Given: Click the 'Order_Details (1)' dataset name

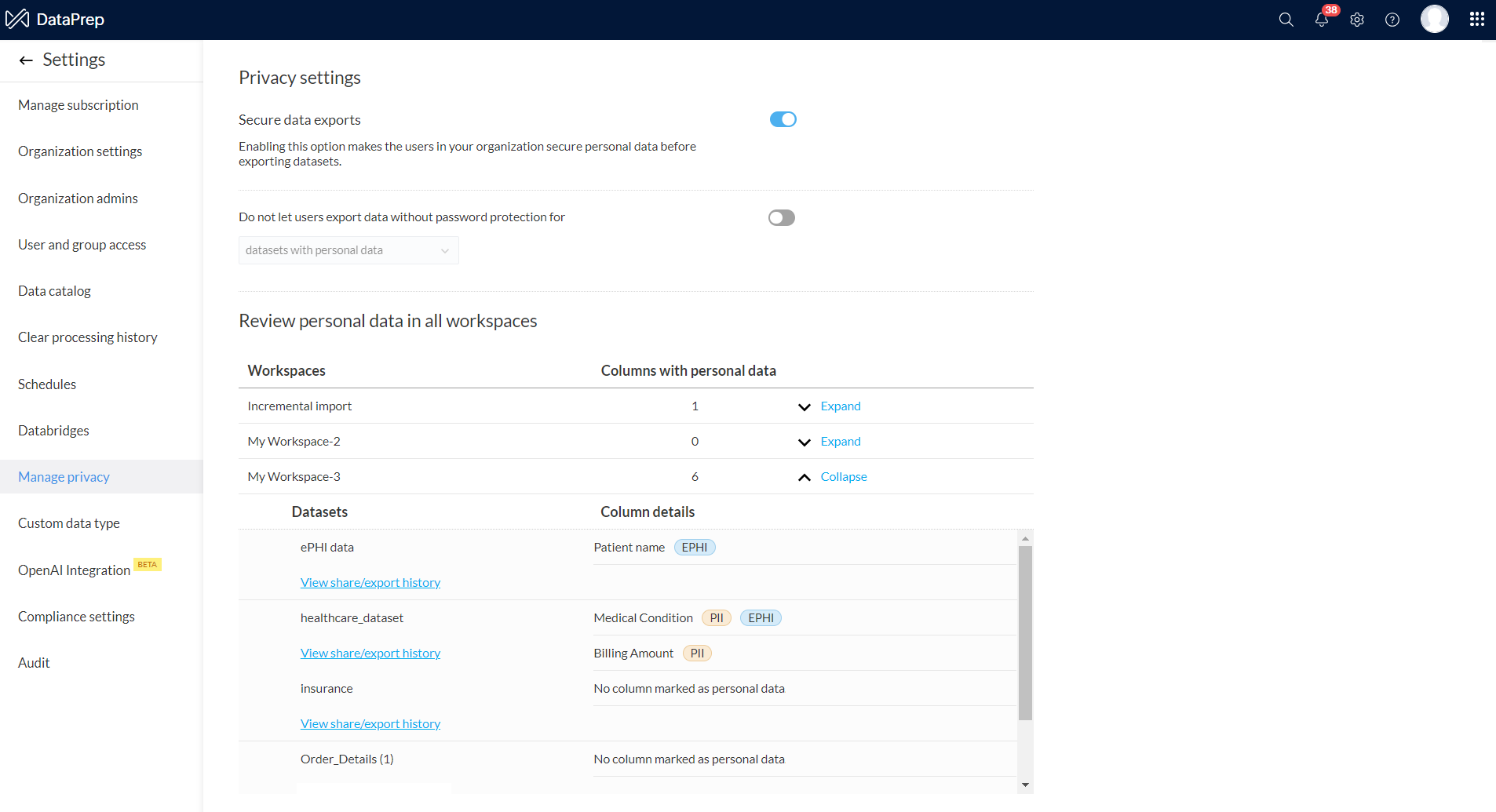Looking at the screenshot, I should pyautogui.click(x=347, y=759).
